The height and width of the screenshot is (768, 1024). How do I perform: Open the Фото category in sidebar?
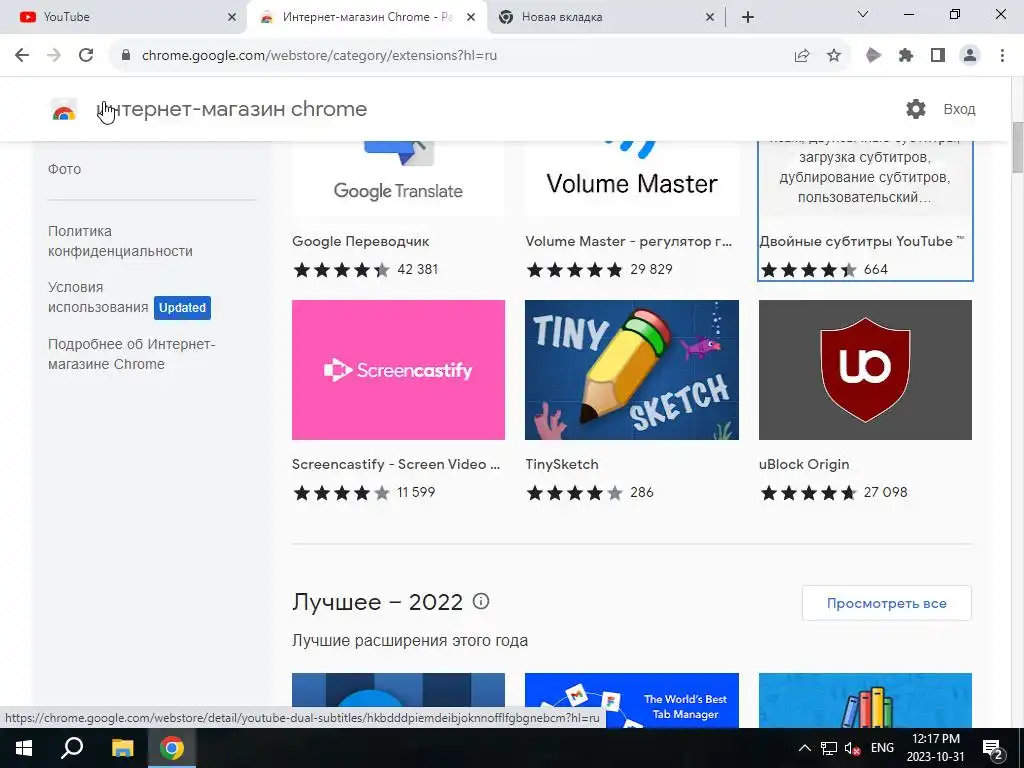click(x=65, y=169)
